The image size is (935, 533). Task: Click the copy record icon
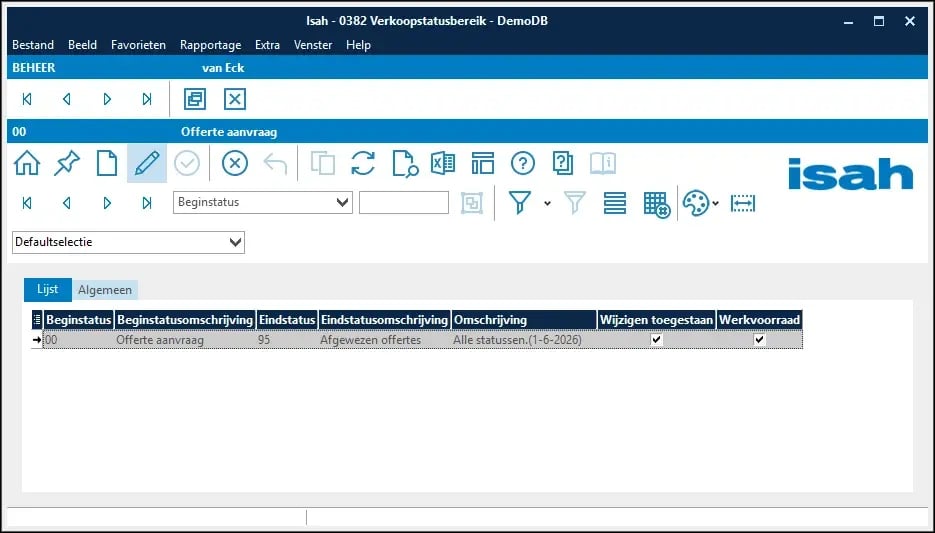(323, 163)
